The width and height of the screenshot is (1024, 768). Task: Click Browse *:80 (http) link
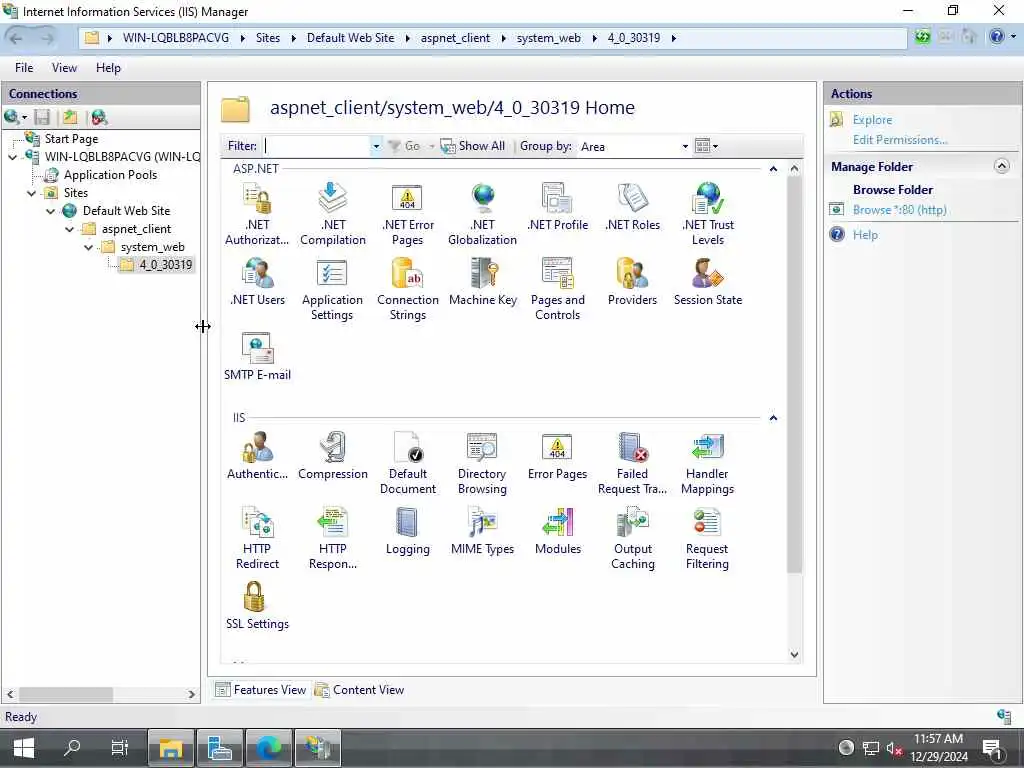[899, 210]
